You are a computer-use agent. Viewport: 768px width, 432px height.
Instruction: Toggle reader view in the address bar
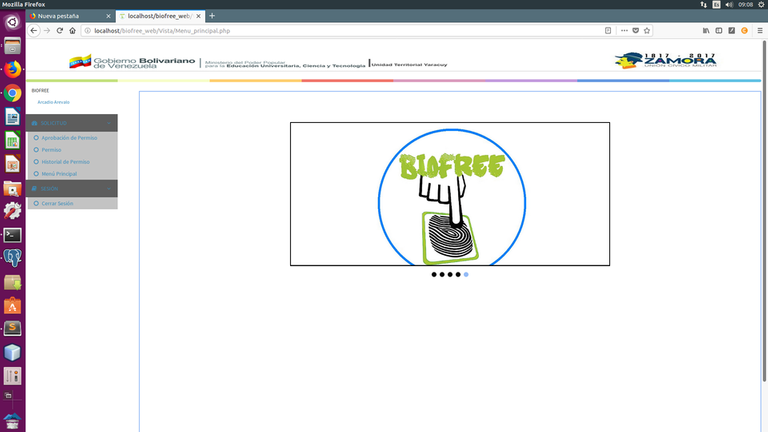coord(608,30)
